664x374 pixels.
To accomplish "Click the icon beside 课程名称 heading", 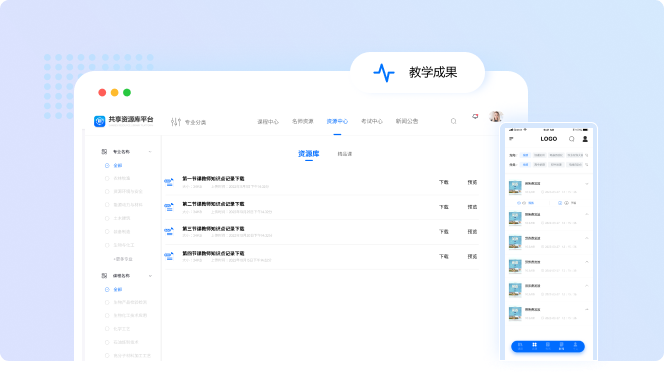I will coord(104,276).
